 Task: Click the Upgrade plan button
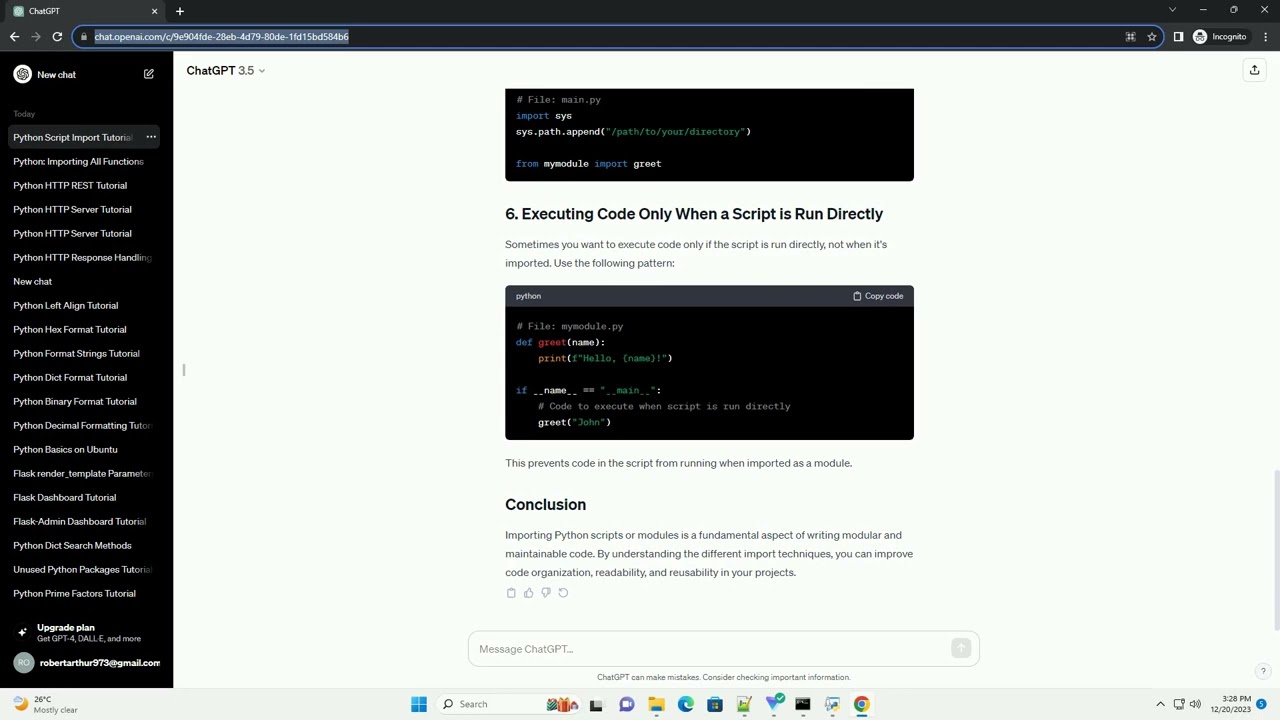click(86, 632)
